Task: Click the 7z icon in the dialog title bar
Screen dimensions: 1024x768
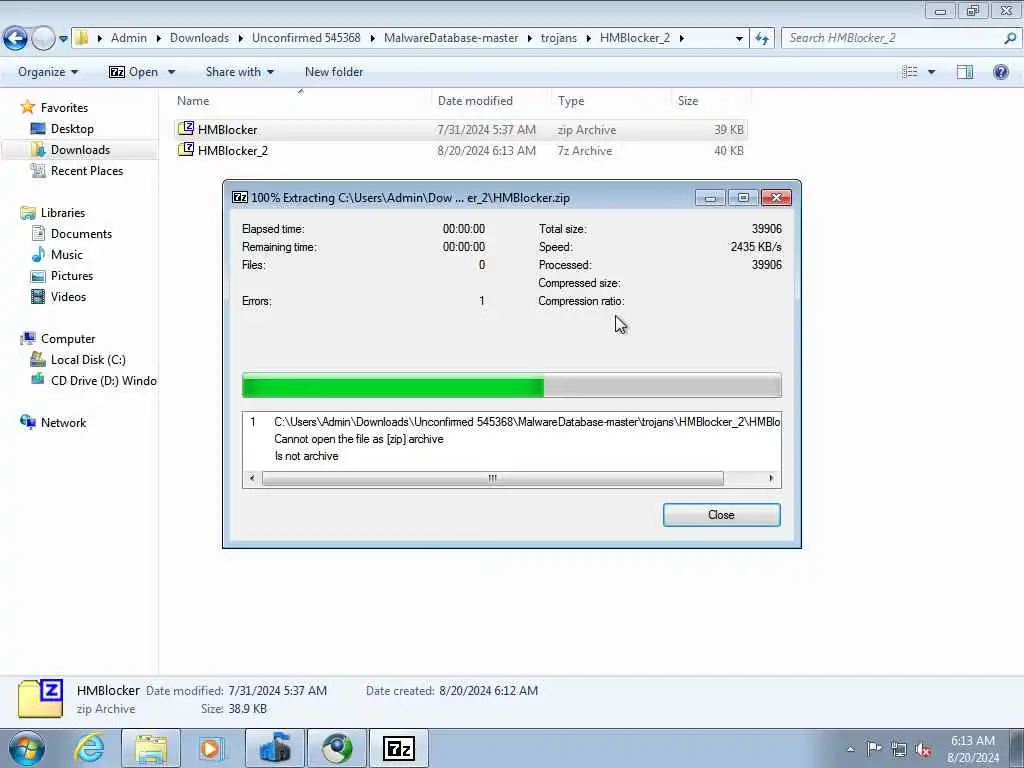Action: click(240, 197)
